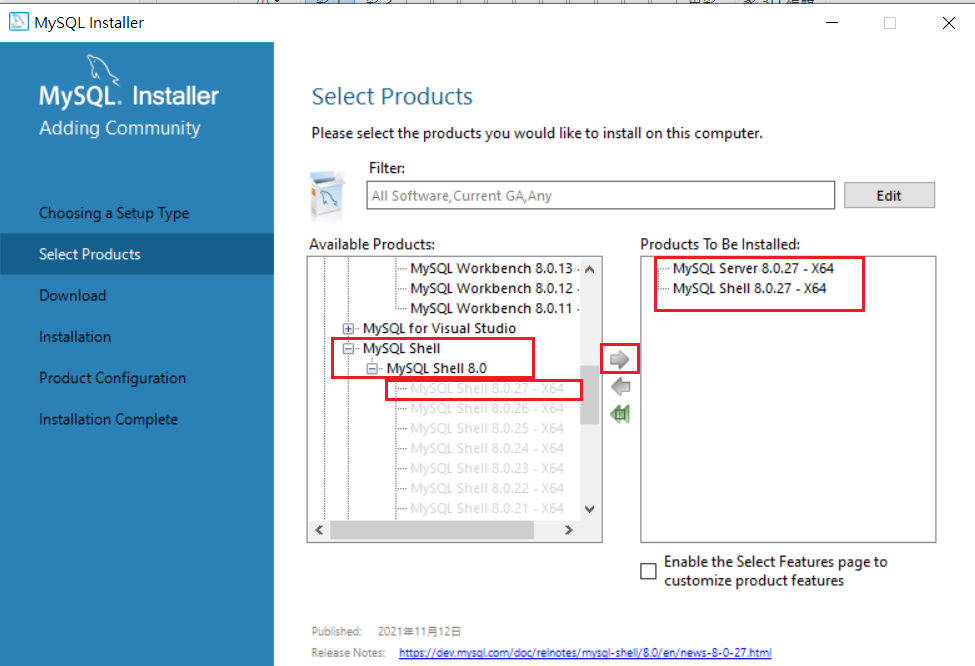Click the Available Products scroll up arrow
This screenshot has width=975, height=666.
point(590,269)
